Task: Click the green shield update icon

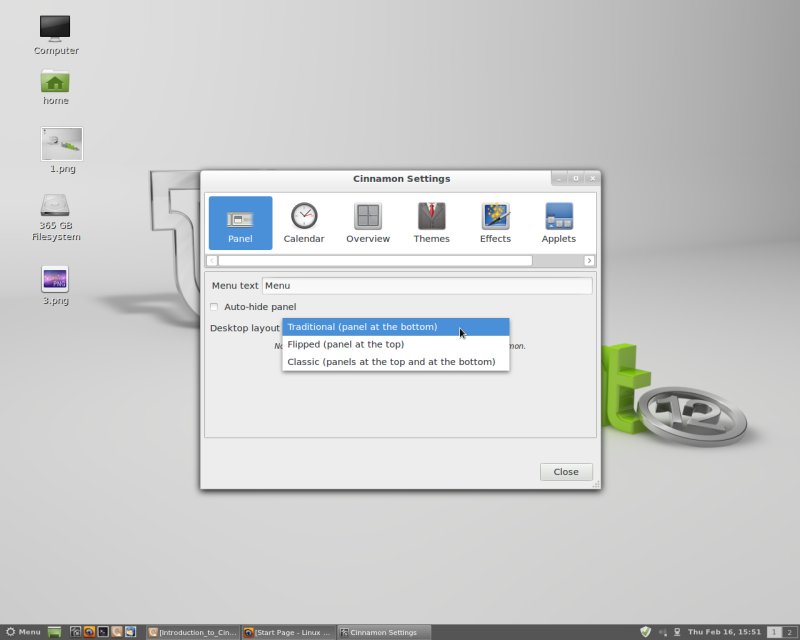Action: [x=645, y=632]
